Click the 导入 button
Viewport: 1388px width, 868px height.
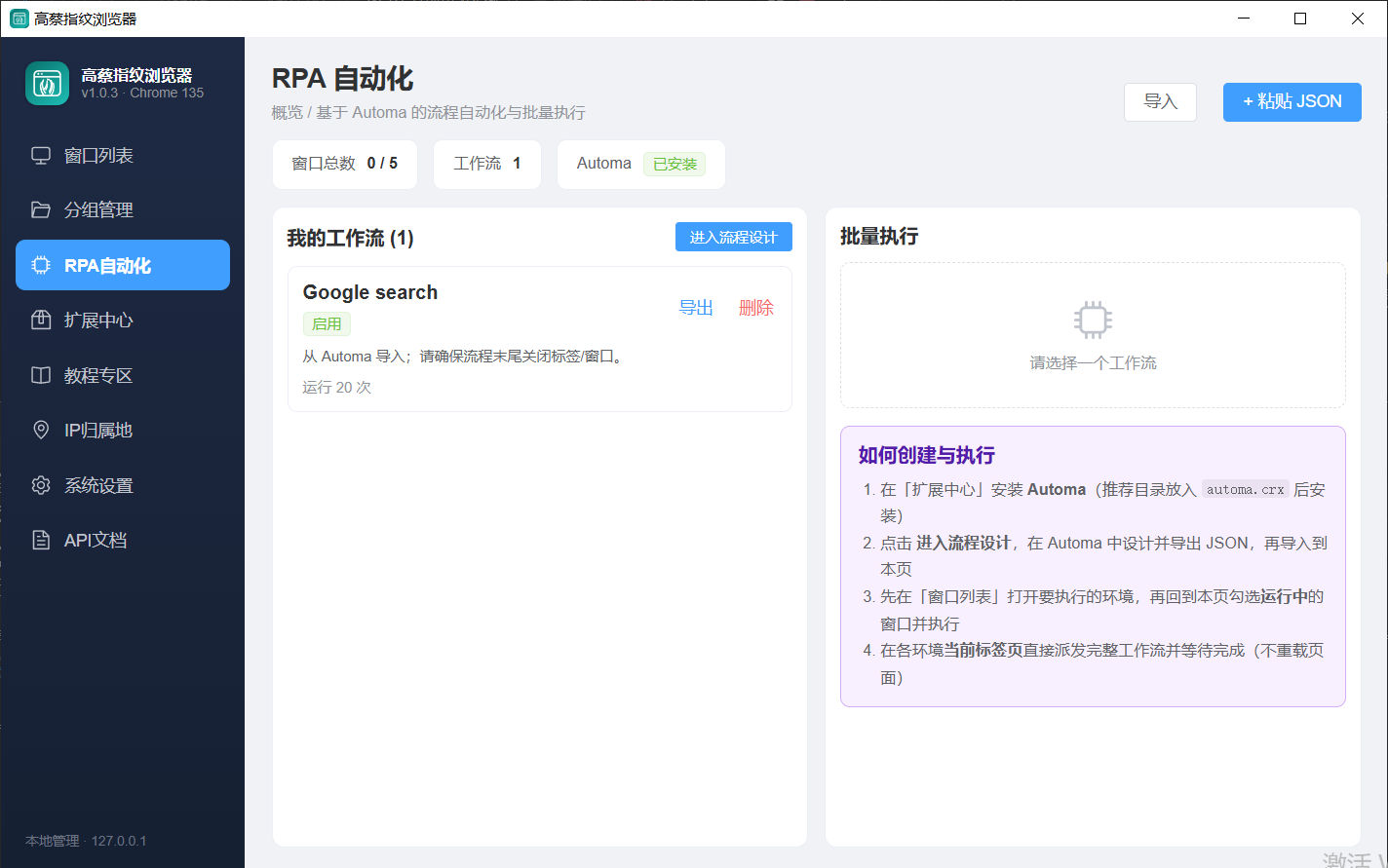tap(1160, 102)
